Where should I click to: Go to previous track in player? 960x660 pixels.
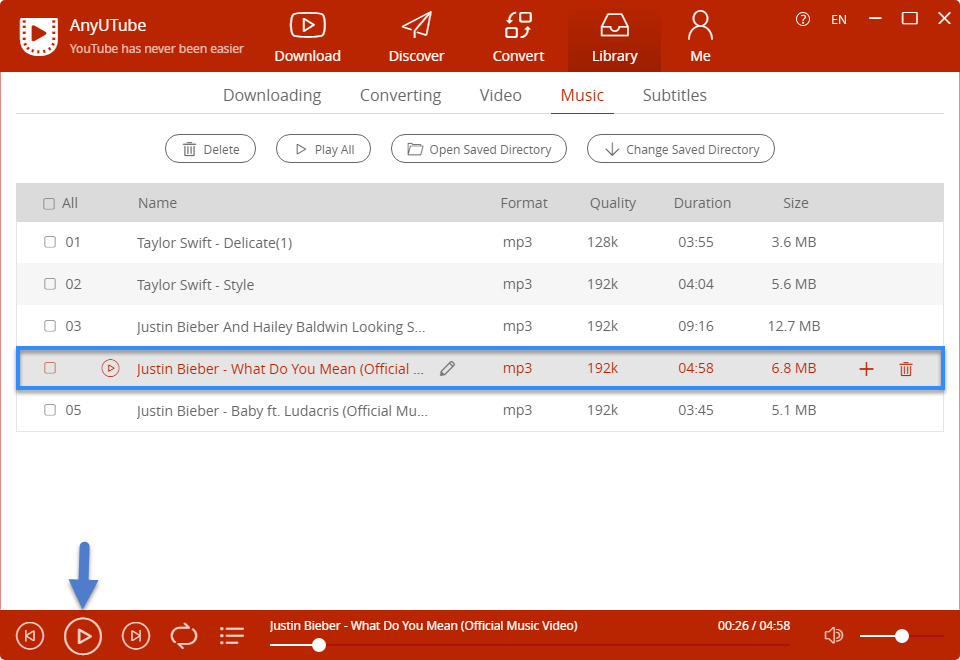(30, 636)
